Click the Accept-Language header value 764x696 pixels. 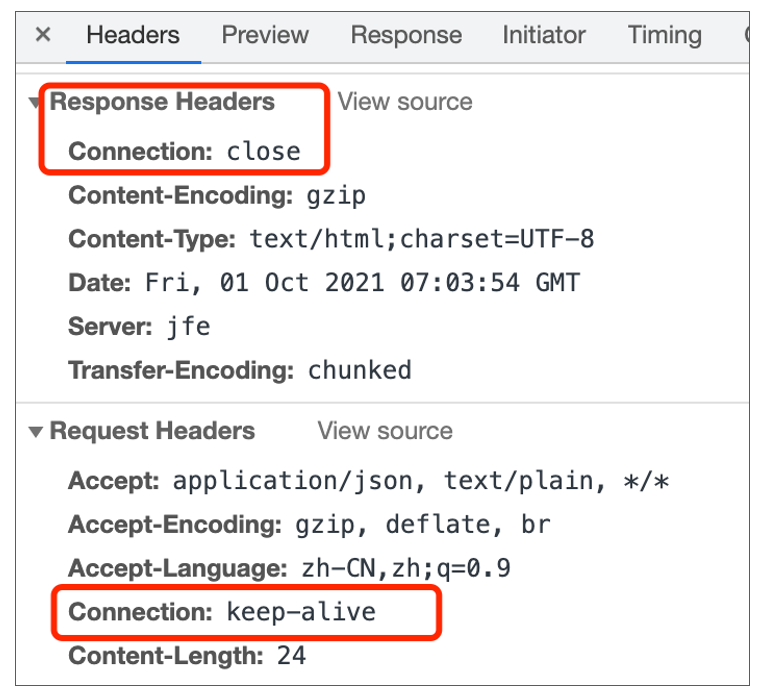[406, 569]
